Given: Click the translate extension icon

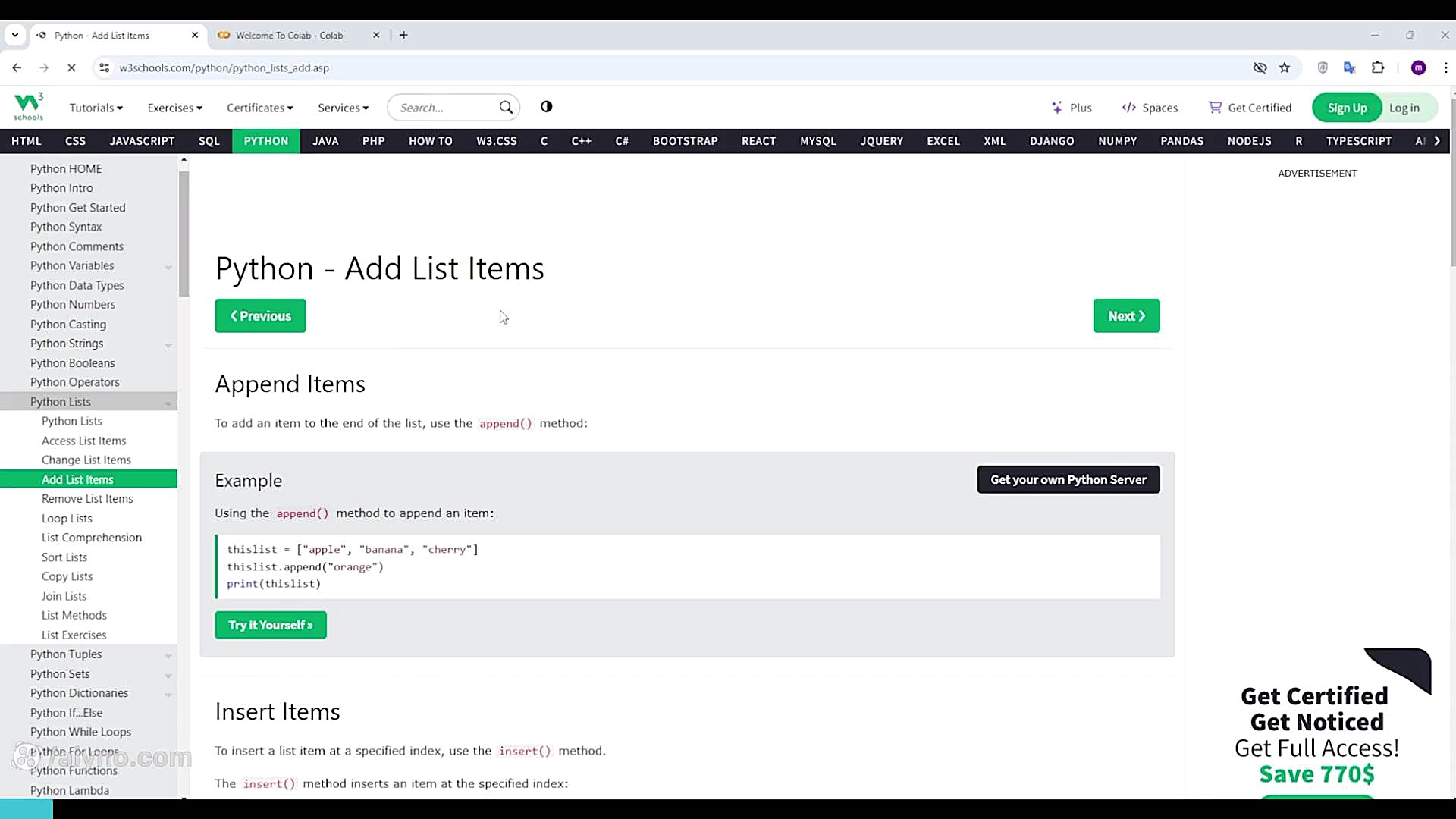Looking at the screenshot, I should tap(1350, 67).
